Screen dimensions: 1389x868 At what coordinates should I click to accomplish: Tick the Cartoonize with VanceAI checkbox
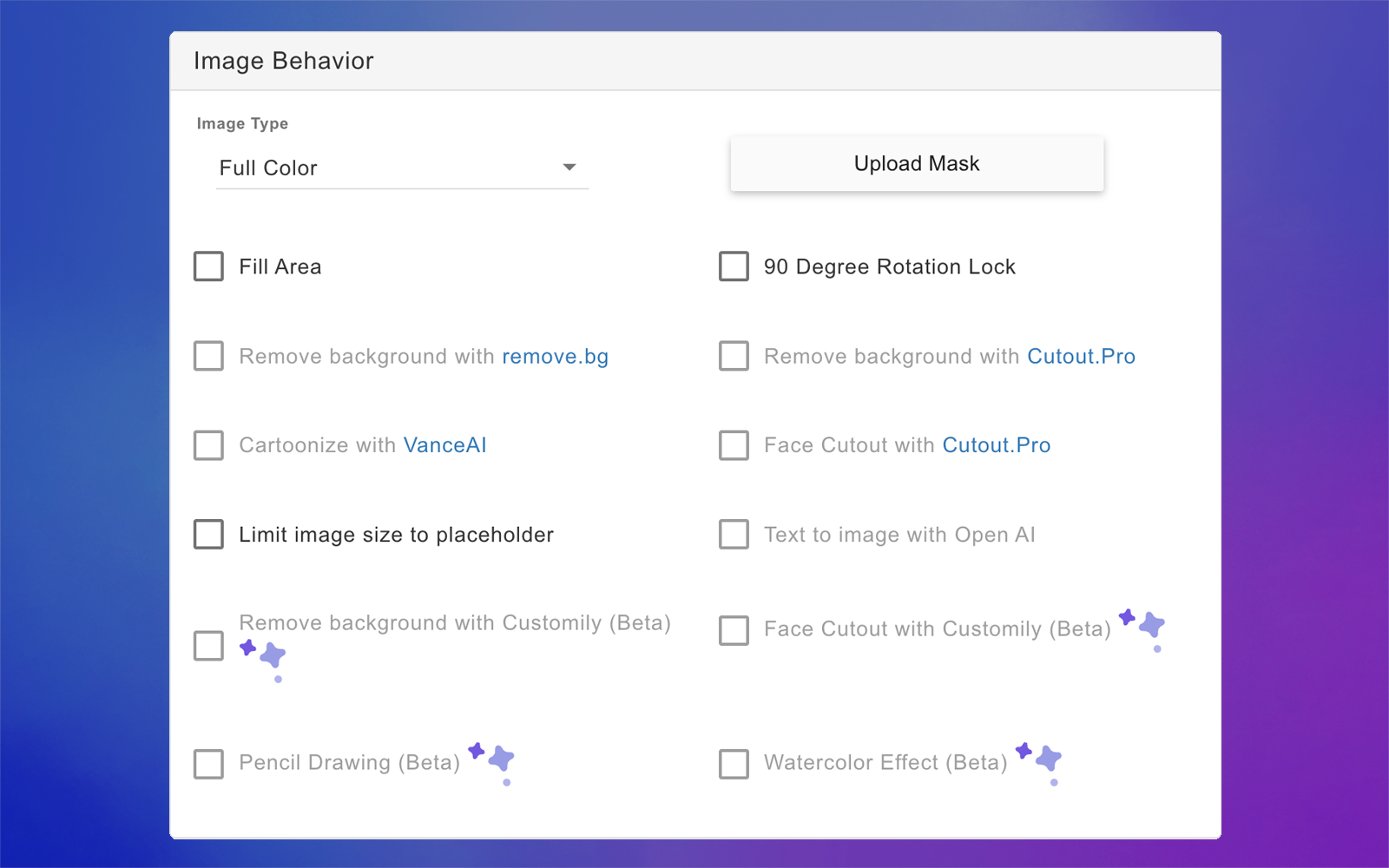pos(208,445)
